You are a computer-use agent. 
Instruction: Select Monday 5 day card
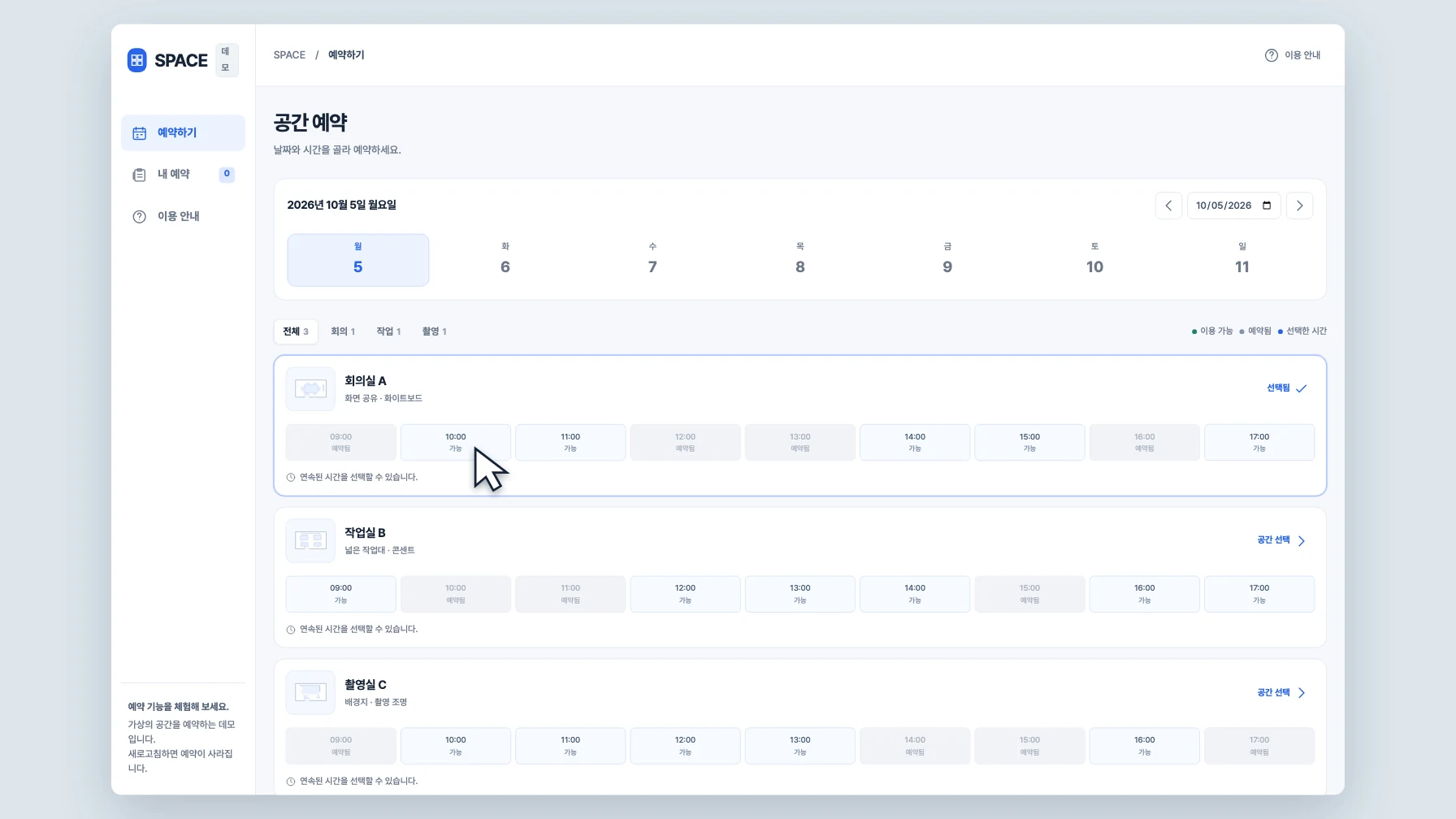click(357, 260)
